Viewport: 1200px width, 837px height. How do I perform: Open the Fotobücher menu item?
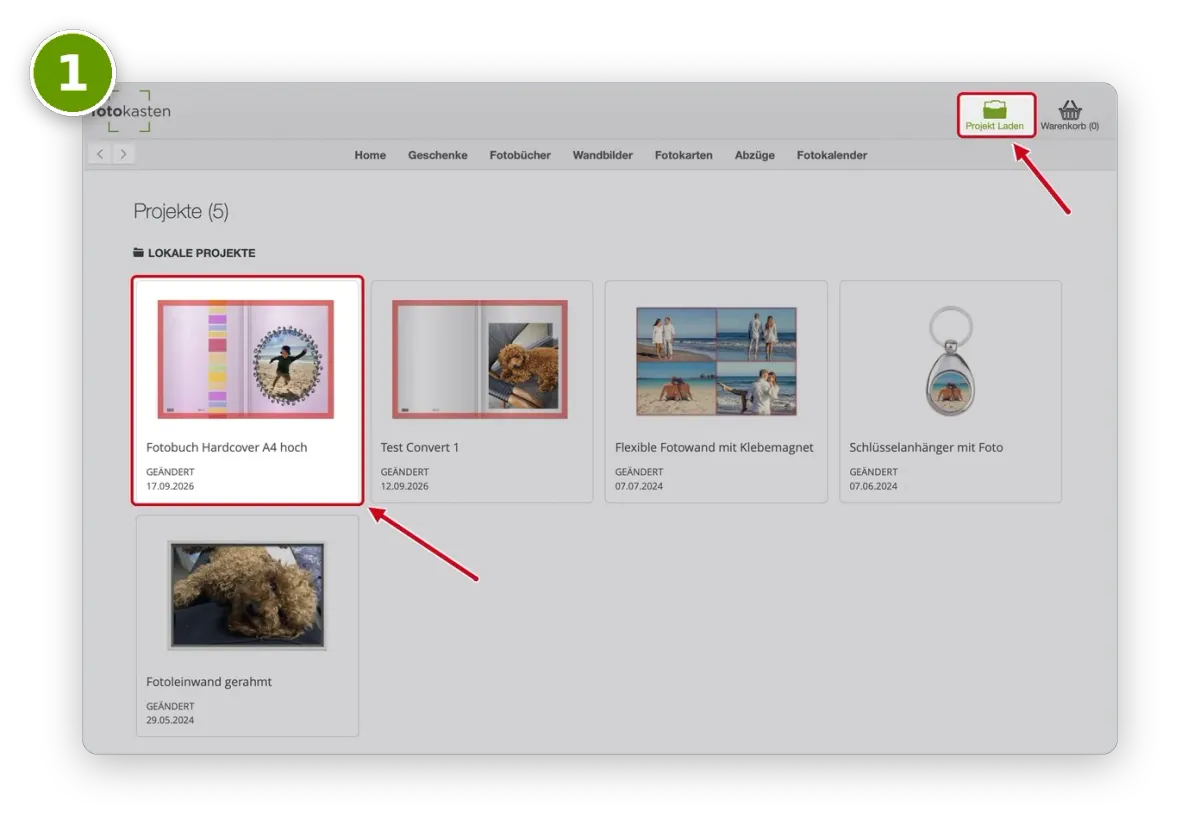520,155
